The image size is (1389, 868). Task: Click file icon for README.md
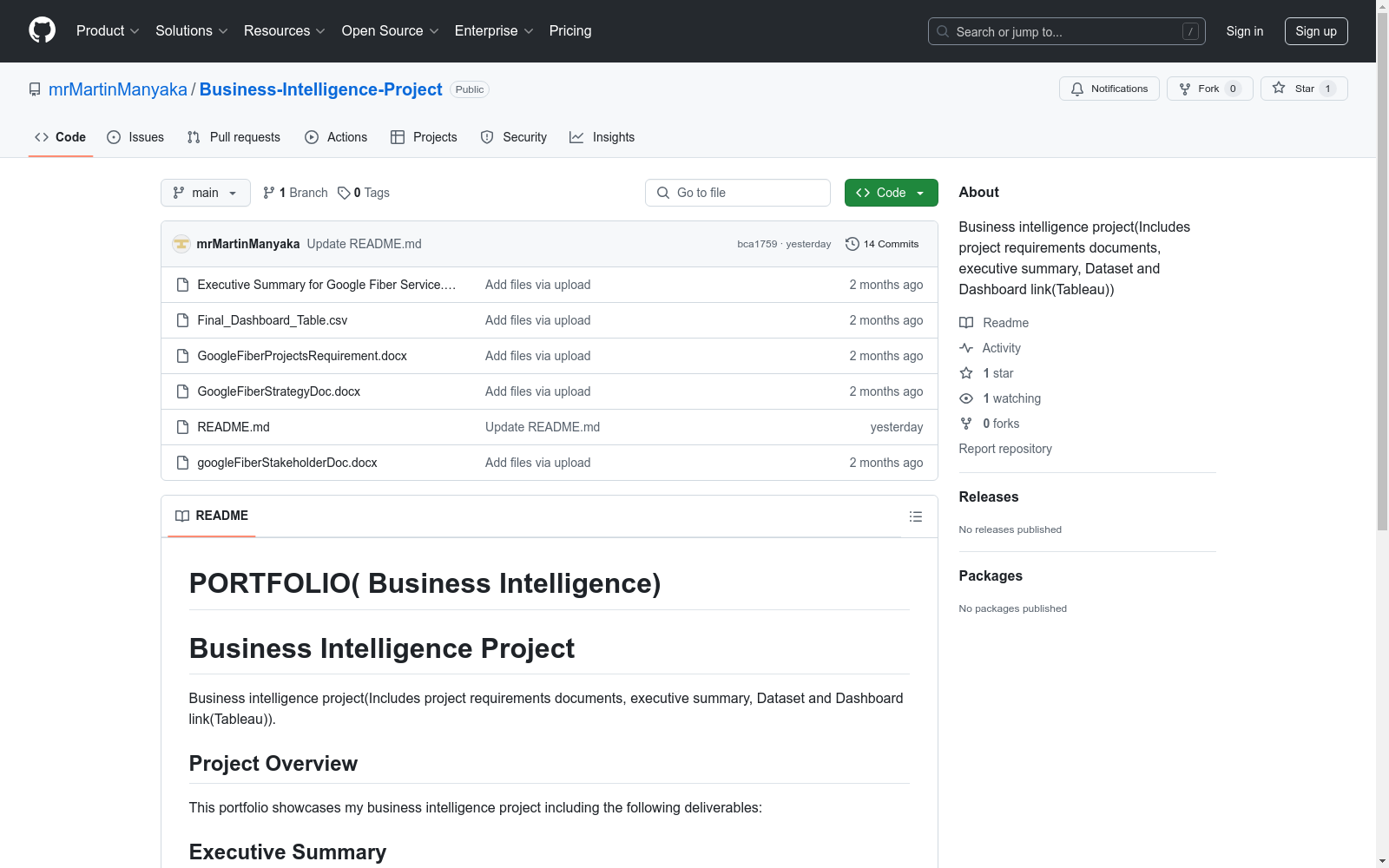[182, 427]
